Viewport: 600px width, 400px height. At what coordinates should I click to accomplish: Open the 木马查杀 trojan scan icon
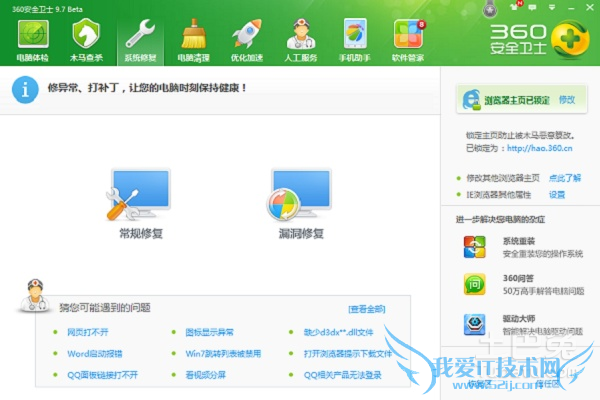tap(86, 41)
